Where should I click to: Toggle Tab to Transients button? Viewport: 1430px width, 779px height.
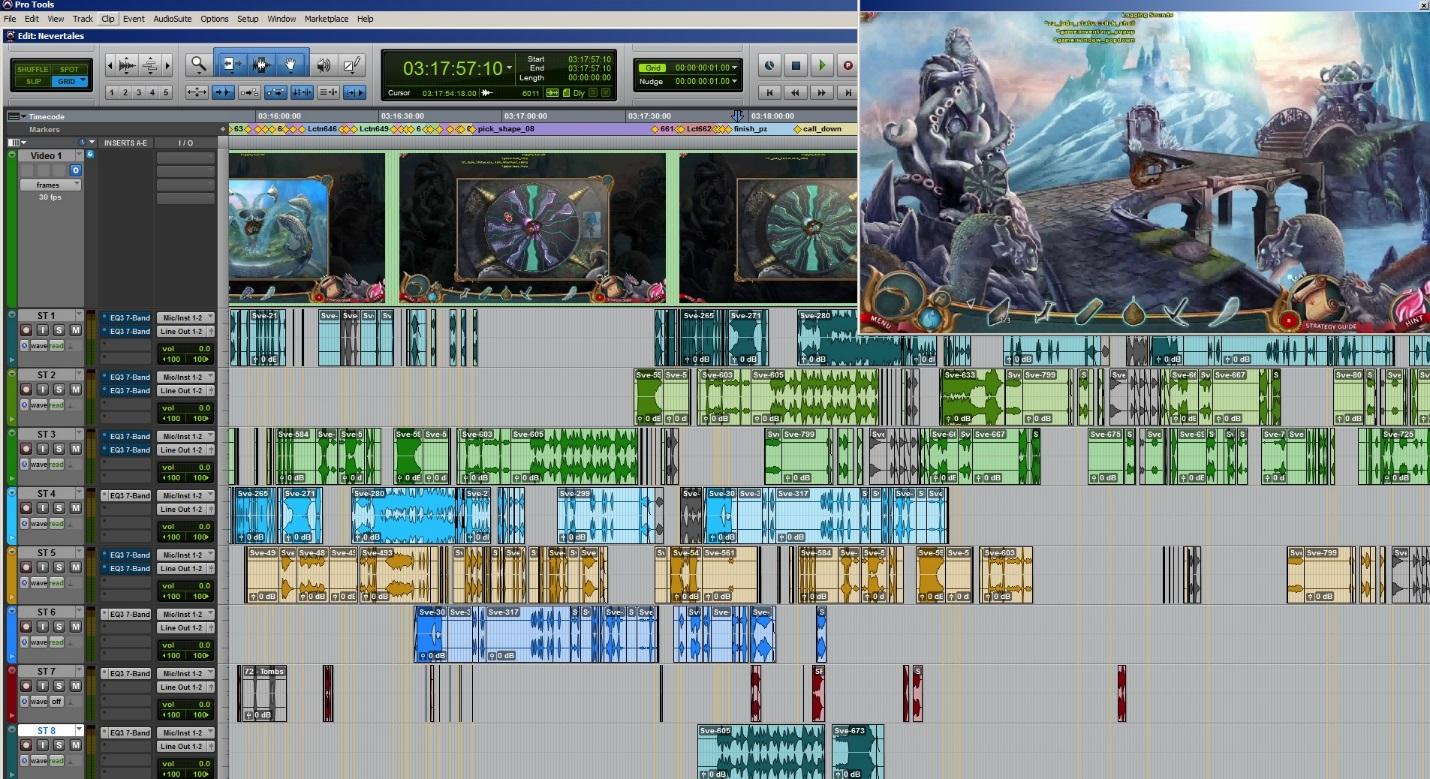(x=223, y=92)
